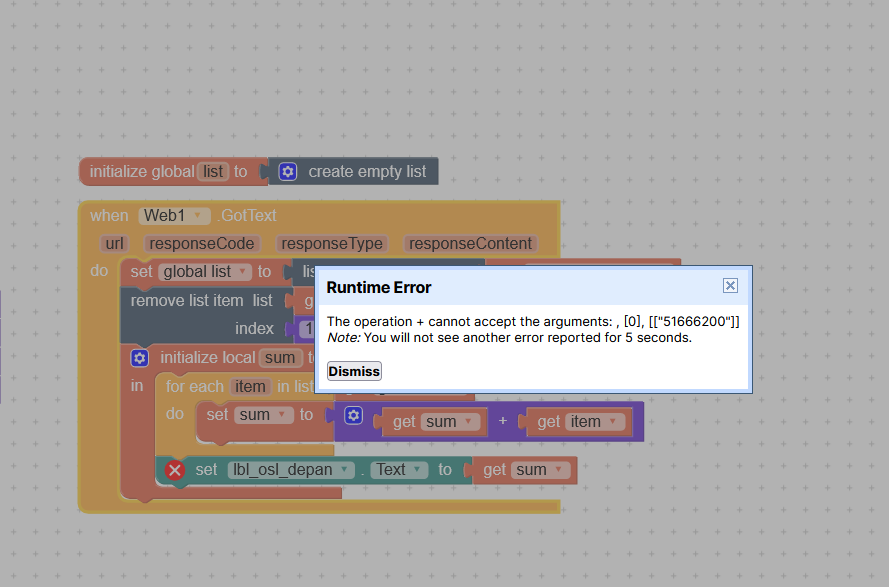
Task: Select the global variable name 'list' field
Action: pyautogui.click(x=213, y=171)
